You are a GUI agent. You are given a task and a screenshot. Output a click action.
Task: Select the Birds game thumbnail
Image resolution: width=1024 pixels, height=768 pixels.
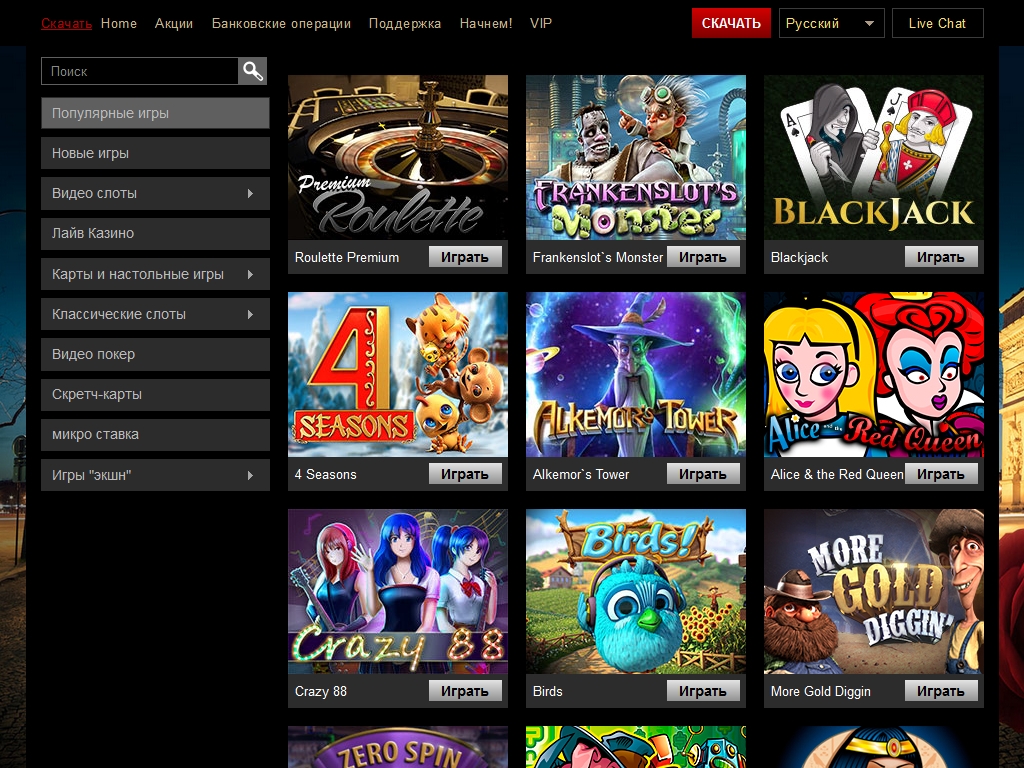(635, 591)
